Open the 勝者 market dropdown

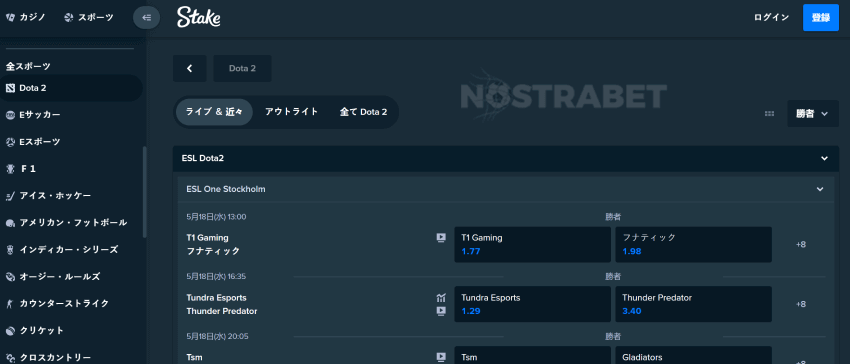pyautogui.click(x=813, y=114)
